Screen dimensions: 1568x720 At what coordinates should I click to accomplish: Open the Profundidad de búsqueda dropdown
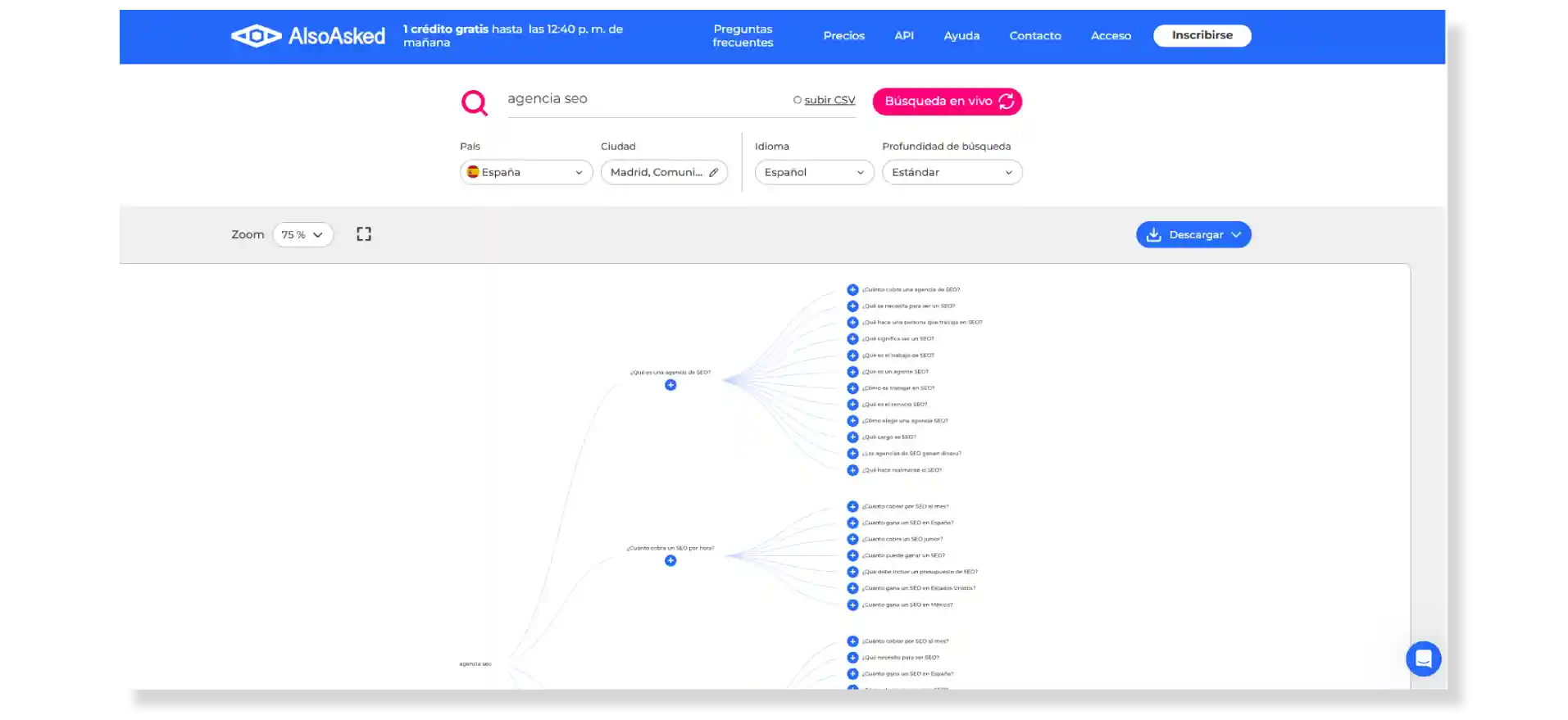pyautogui.click(x=952, y=173)
